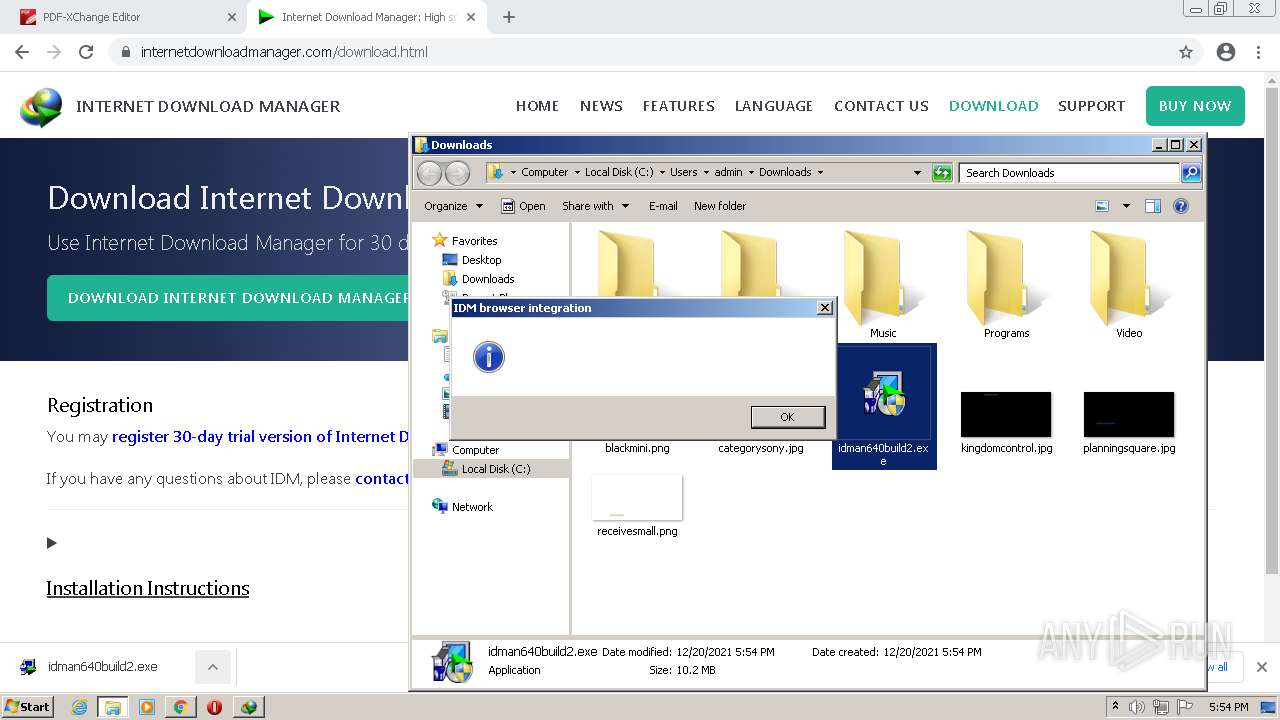The height and width of the screenshot is (720, 1280).
Task: Close the Chrome downloads bar
Action: 1262,667
